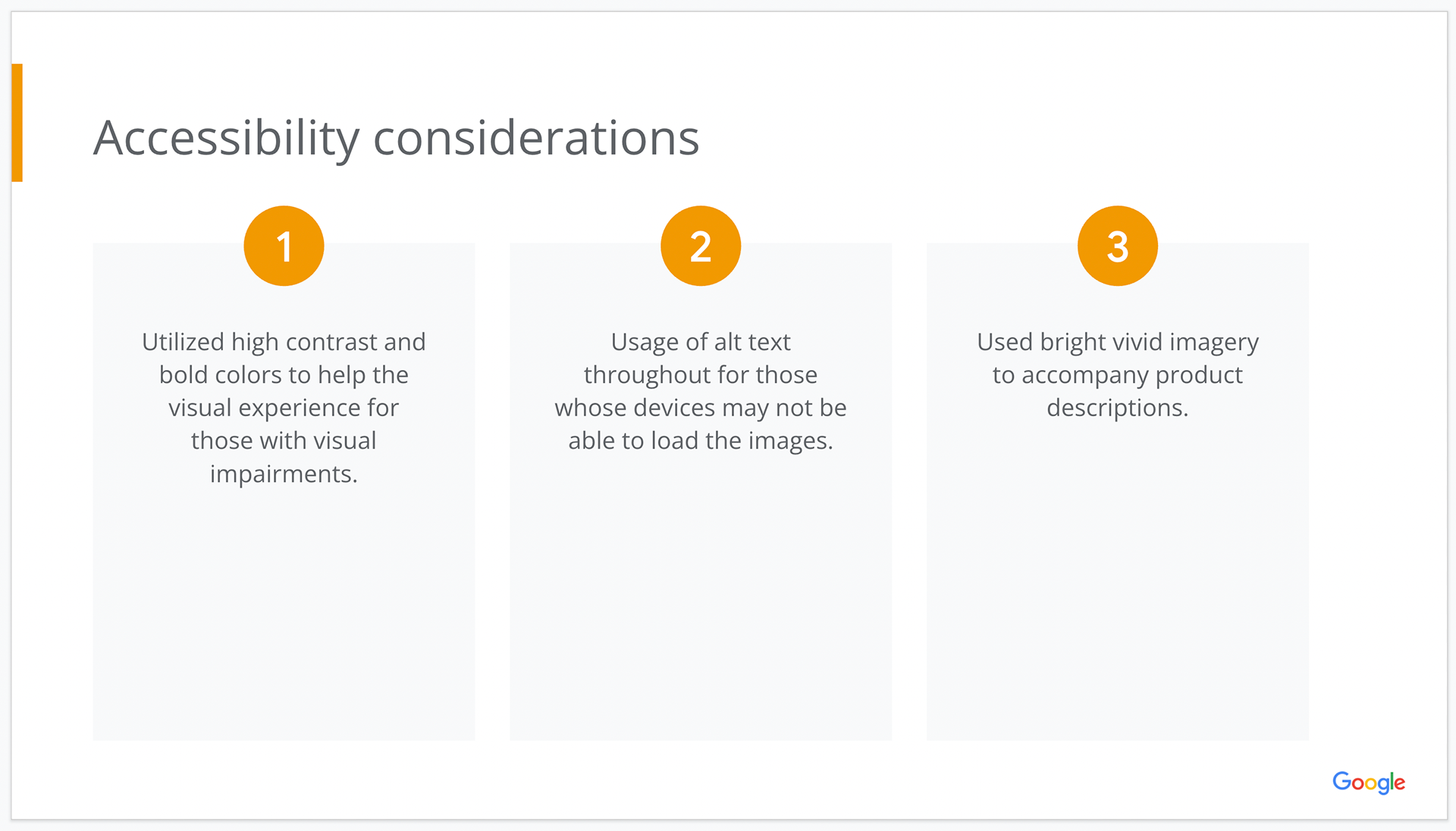Screen dimensions: 1456x831
Task: Select the first gray card panel
Action: tap(284, 491)
